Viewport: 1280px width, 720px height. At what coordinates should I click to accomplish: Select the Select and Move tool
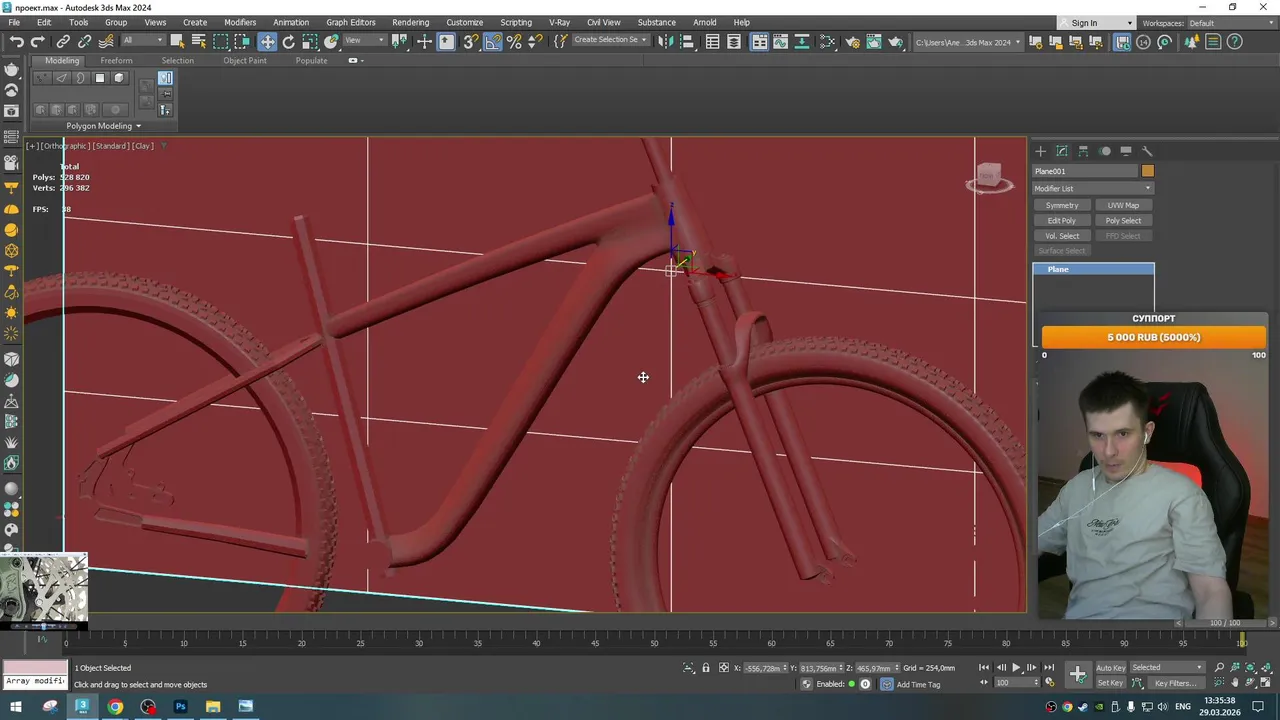coord(267,41)
